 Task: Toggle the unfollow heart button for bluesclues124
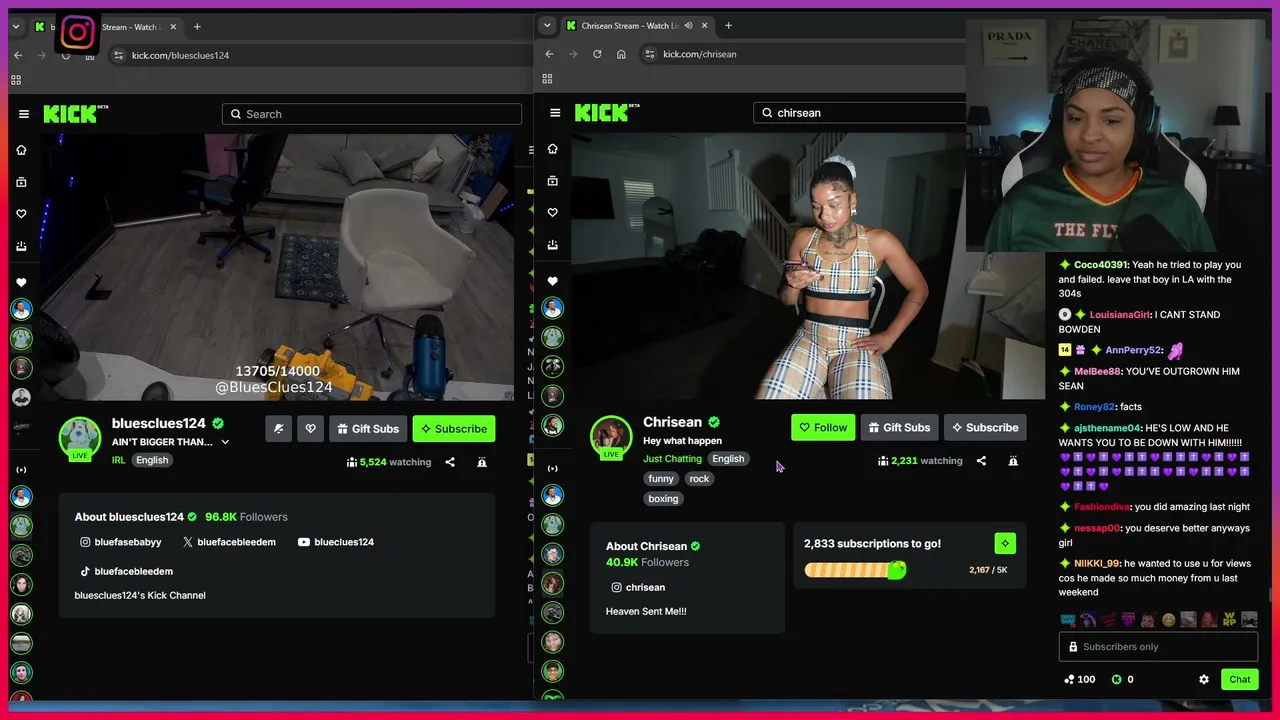(x=310, y=429)
